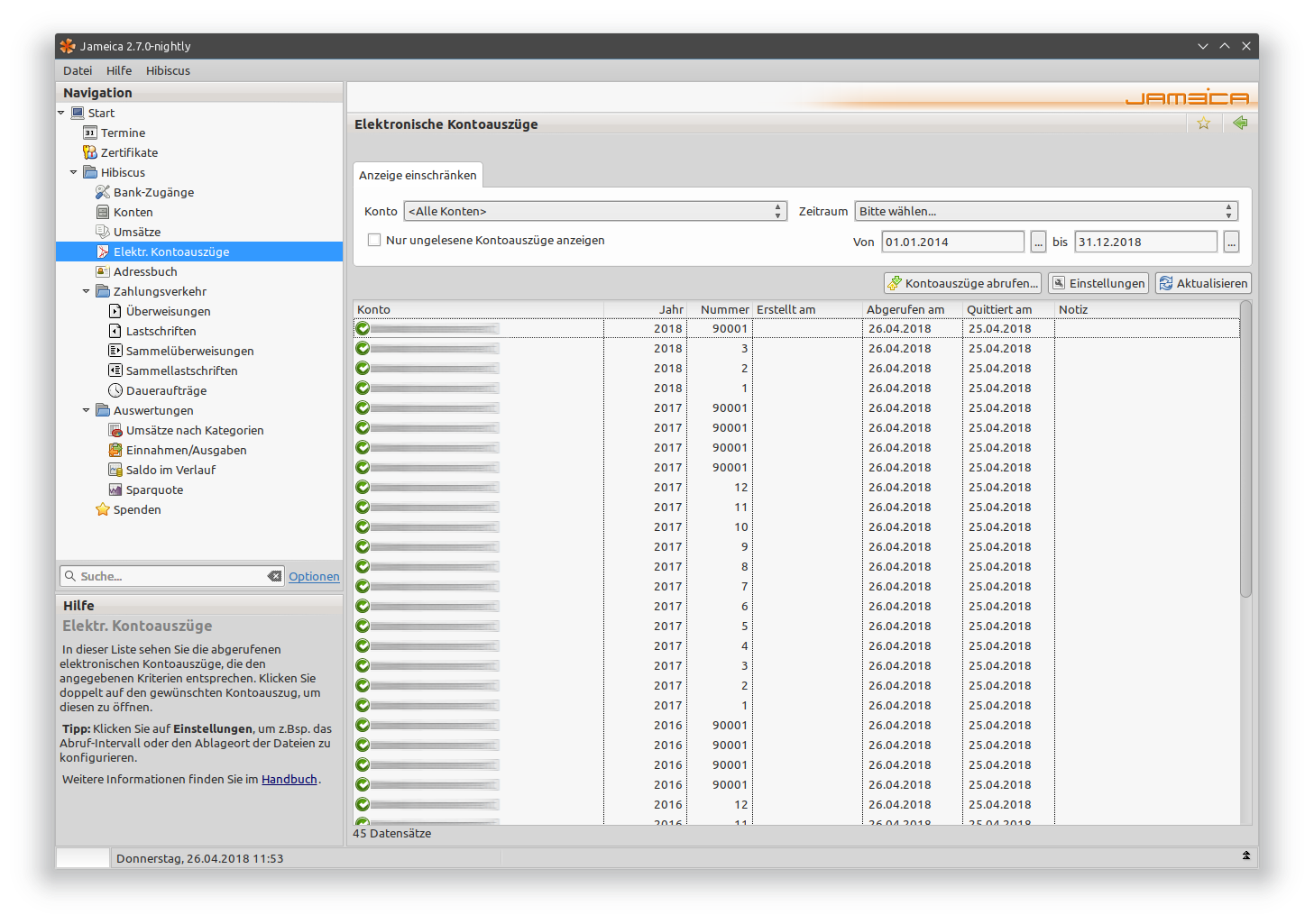Click the Von date field 01.01.2014
This screenshot has width=1314, height=924.
click(953, 242)
